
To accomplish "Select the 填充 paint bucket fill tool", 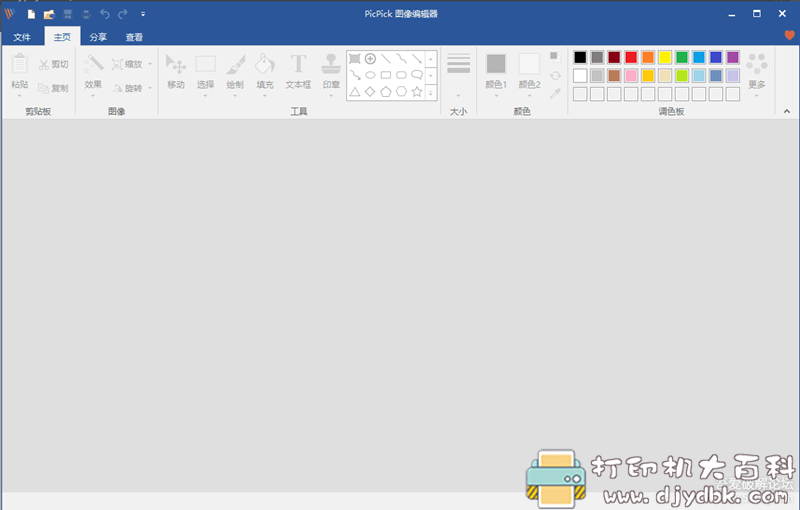I will [265, 71].
